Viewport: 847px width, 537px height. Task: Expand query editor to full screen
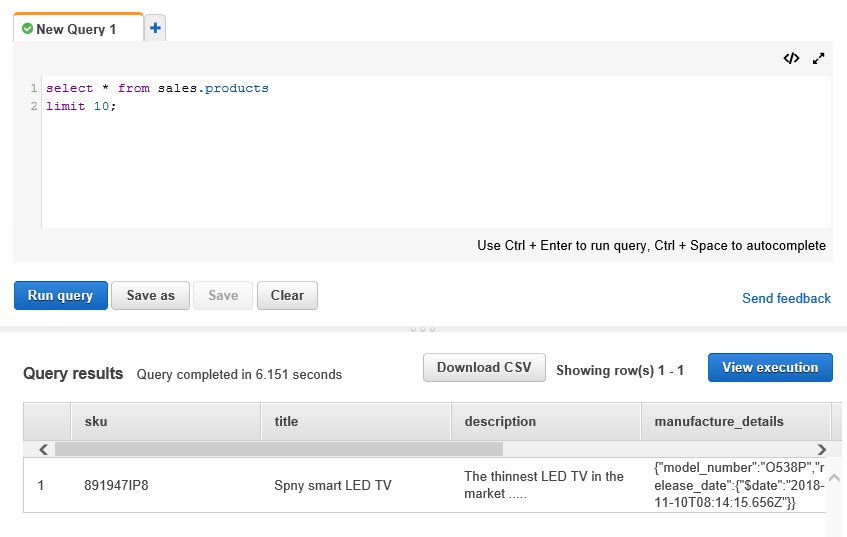coord(818,58)
